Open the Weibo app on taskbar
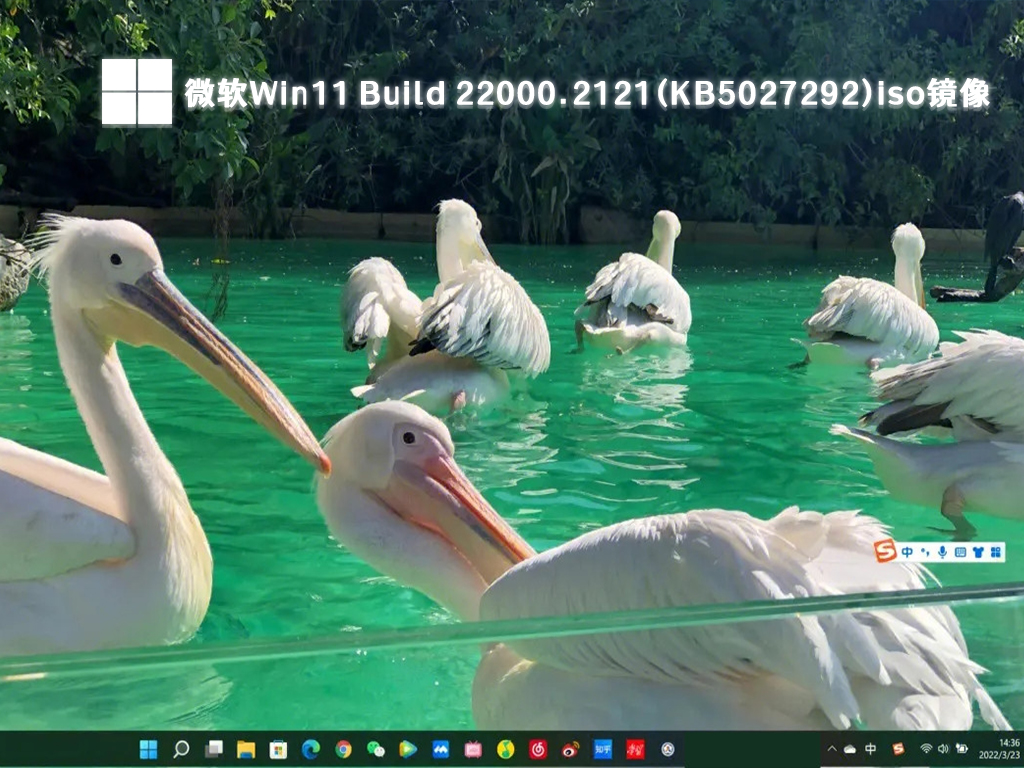The height and width of the screenshot is (768, 1024). tap(570, 749)
